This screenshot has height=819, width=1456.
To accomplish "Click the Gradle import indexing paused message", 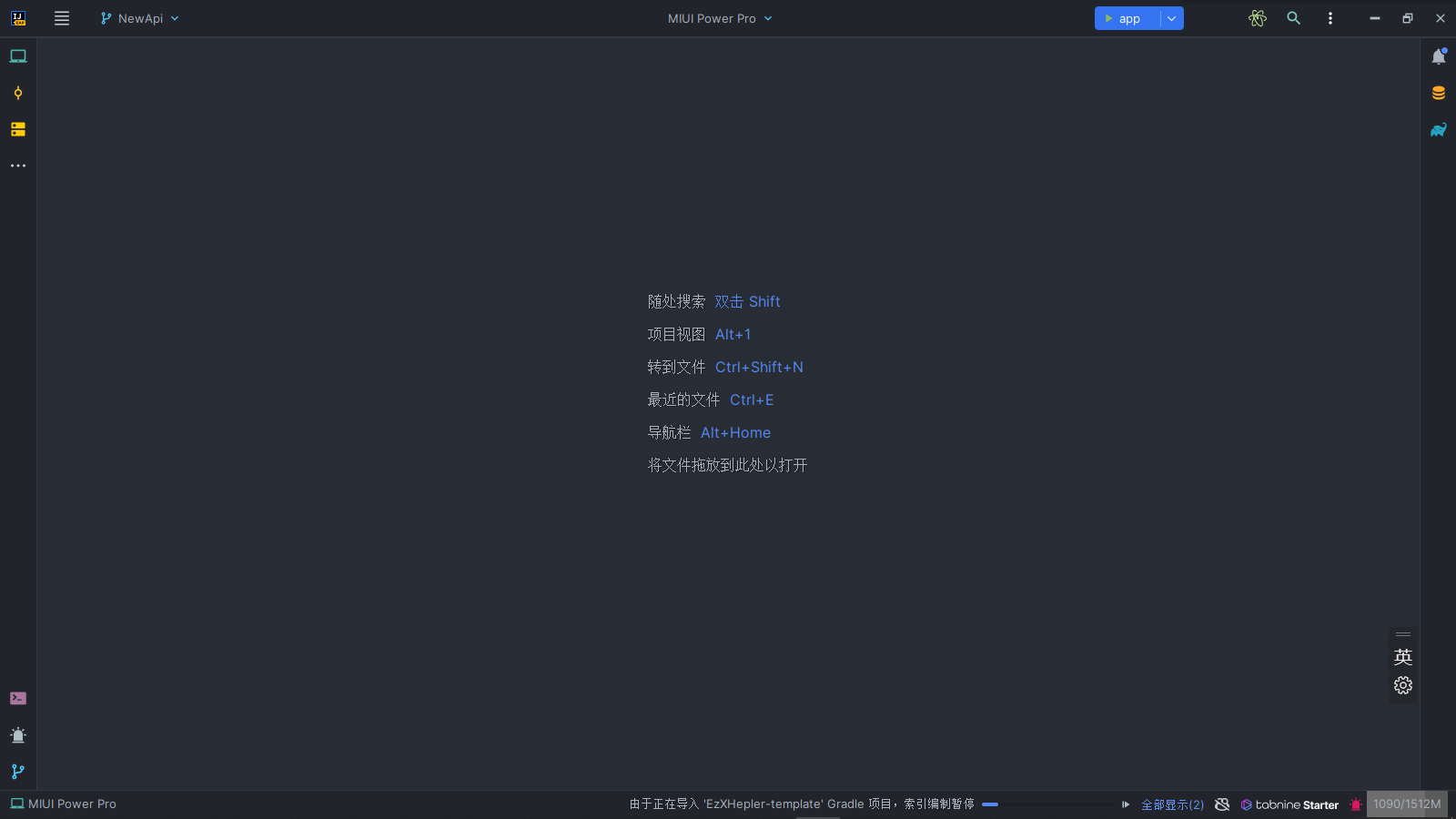I will click(802, 804).
